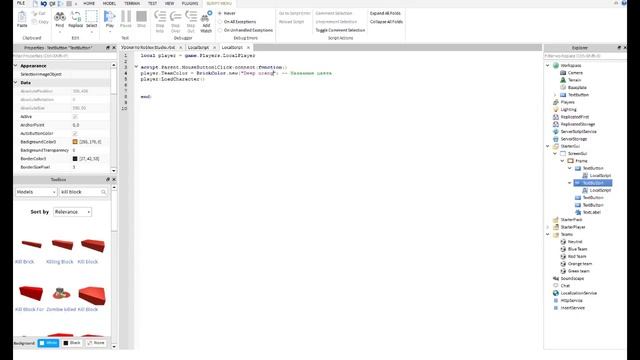Select On Unhandled Exceptions option
The width and height of the screenshot is (640, 360).
pos(220,30)
